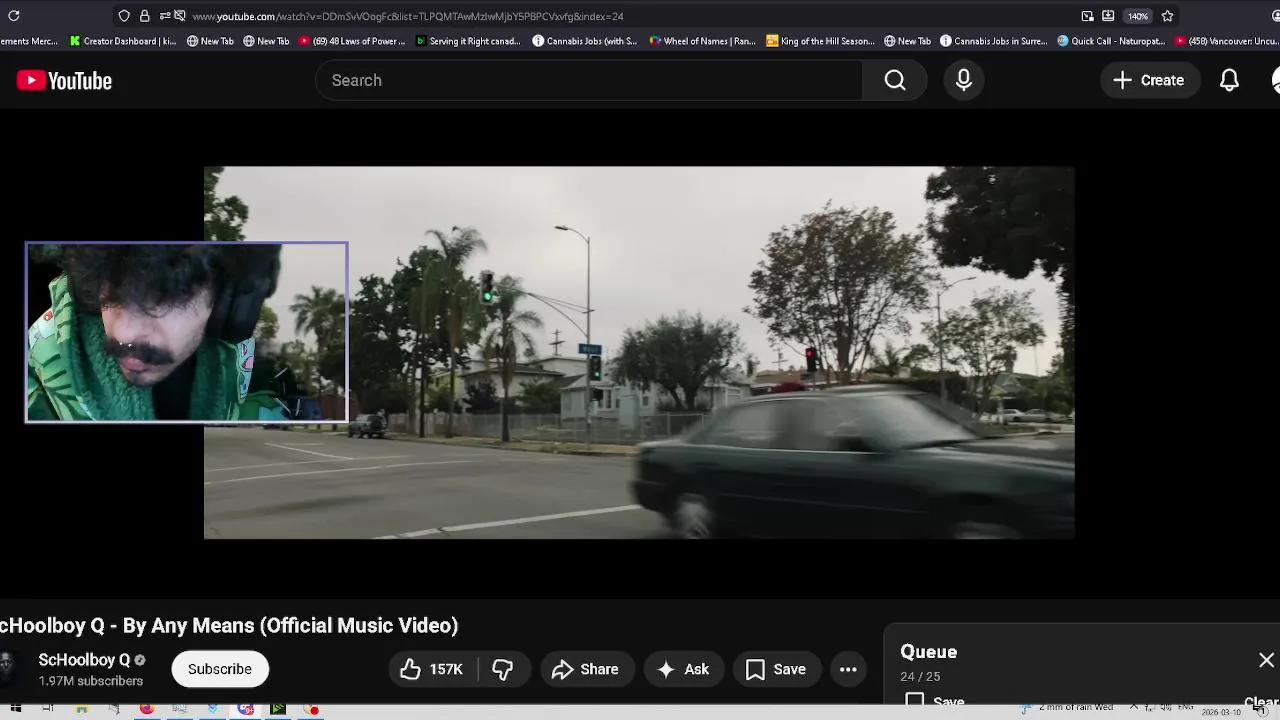Open the 140% zoom level indicator

coord(1138,16)
